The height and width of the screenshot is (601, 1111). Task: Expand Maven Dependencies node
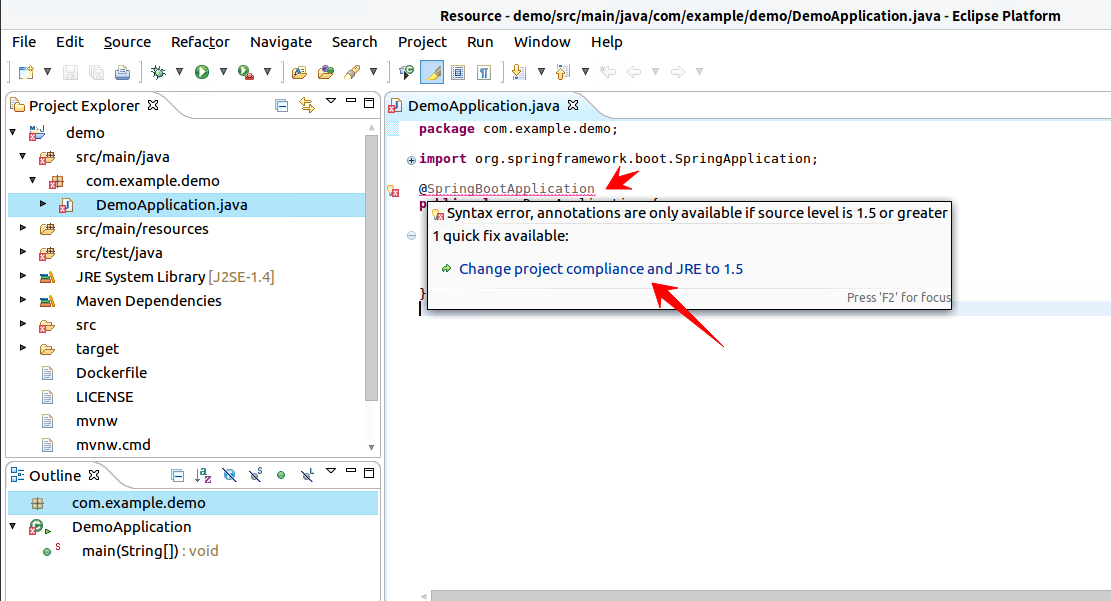[x=23, y=300]
